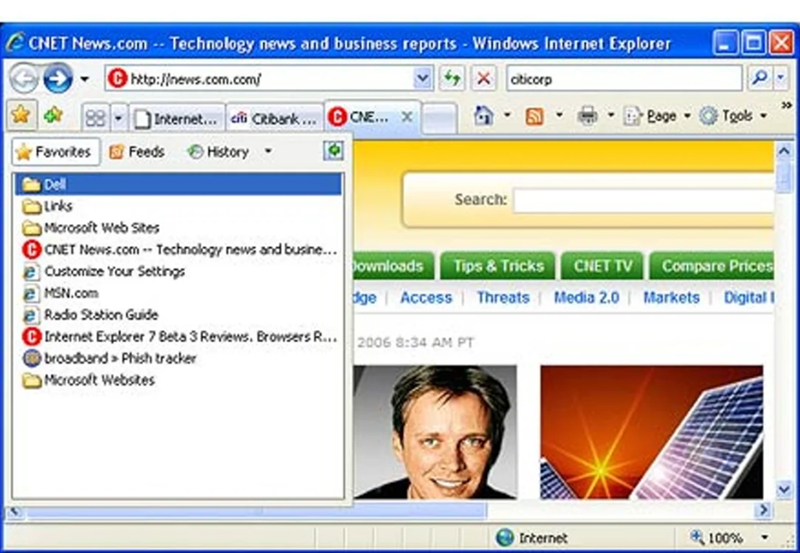Click the Home page icon
This screenshot has height=553, width=800.
pos(484,116)
